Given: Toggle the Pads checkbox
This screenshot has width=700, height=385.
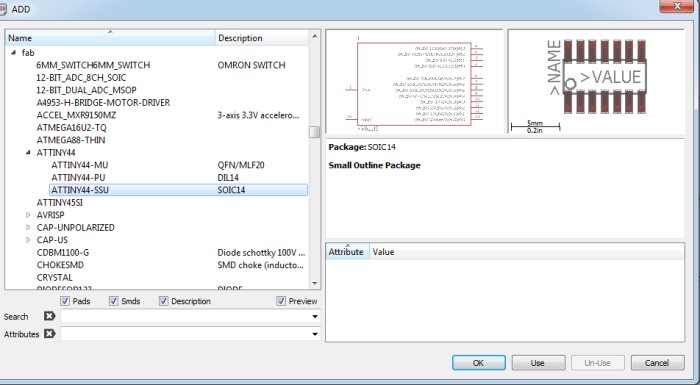Looking at the screenshot, I should tap(65, 301).
